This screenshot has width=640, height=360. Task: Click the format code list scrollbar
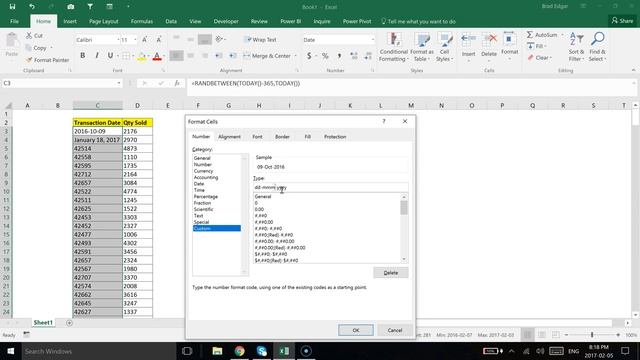click(x=404, y=228)
